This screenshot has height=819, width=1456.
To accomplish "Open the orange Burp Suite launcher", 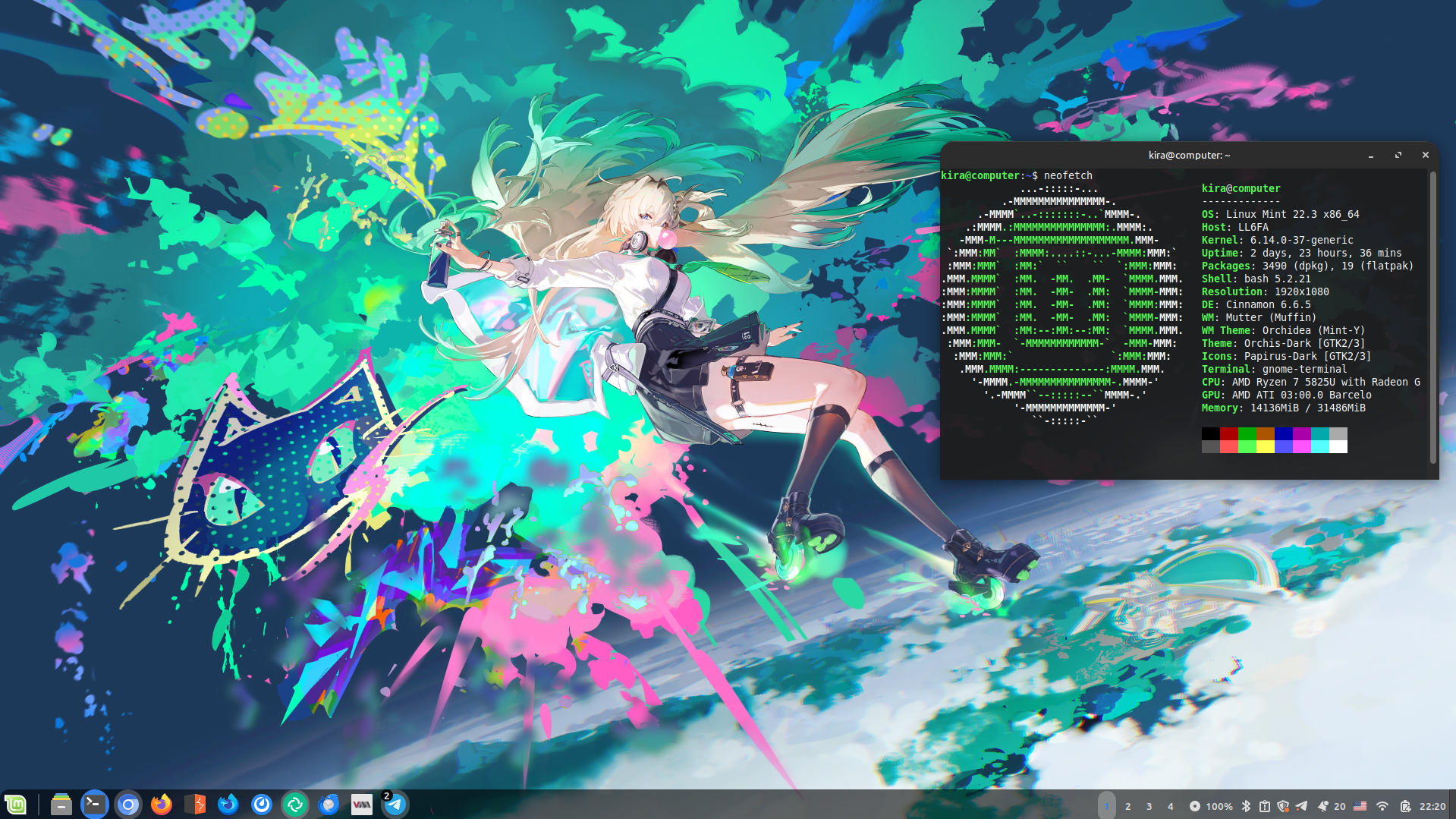I will point(195,805).
